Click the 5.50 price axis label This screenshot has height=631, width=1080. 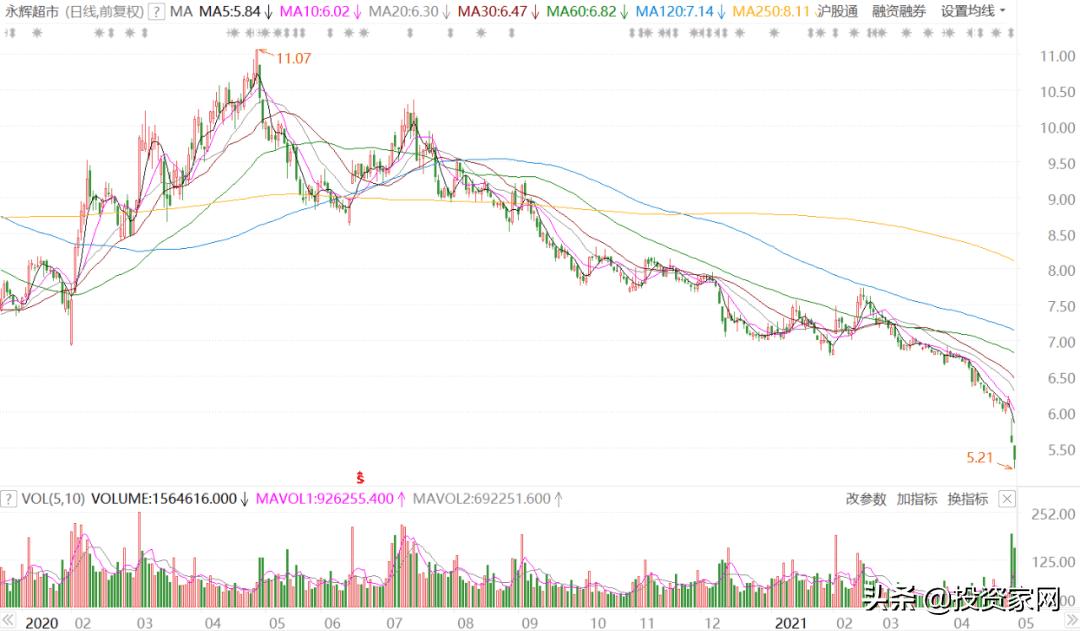coord(1061,451)
